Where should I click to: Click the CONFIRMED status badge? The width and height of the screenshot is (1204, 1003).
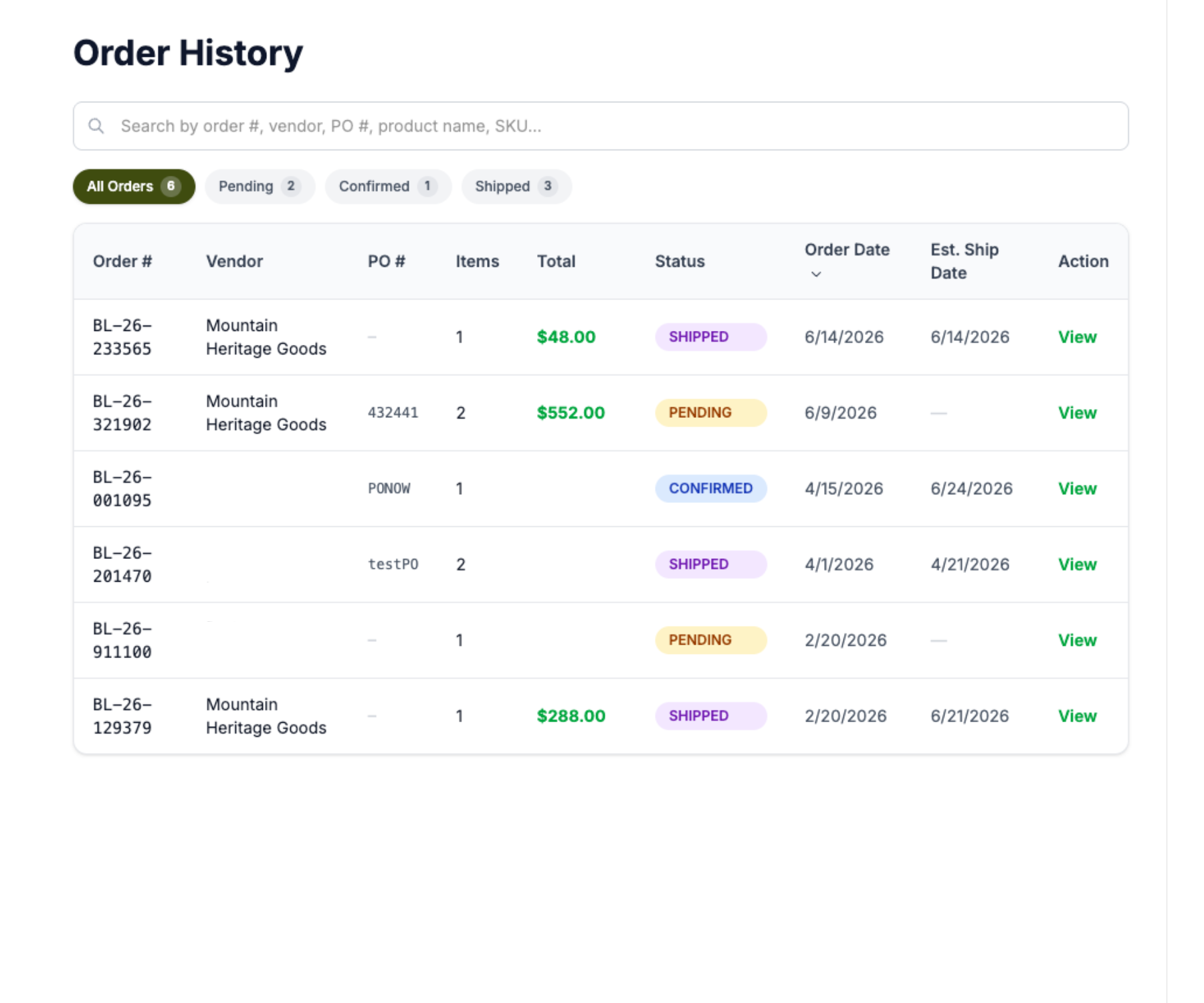point(710,488)
